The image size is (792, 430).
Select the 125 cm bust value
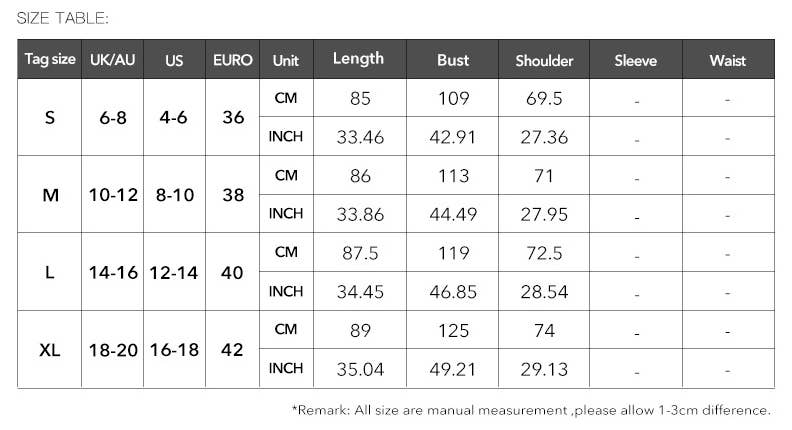[453, 331]
